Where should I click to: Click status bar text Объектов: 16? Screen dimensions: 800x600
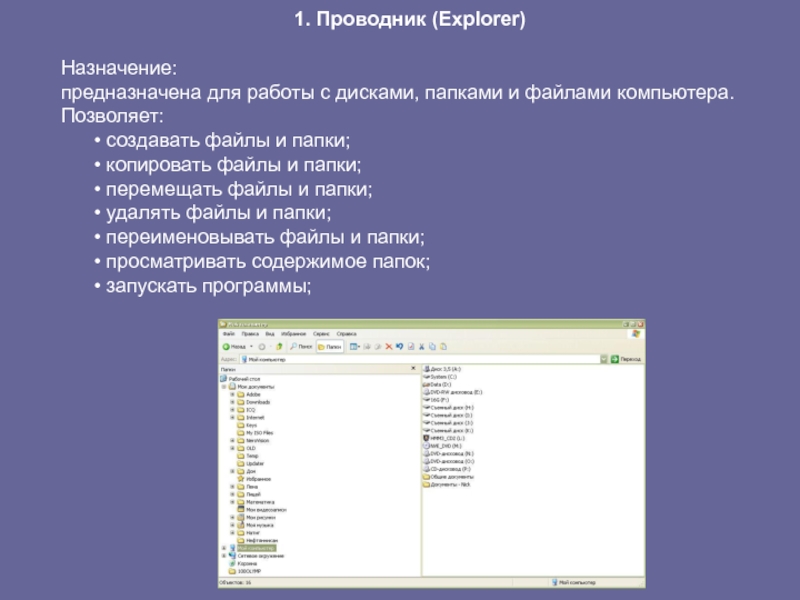point(235,582)
